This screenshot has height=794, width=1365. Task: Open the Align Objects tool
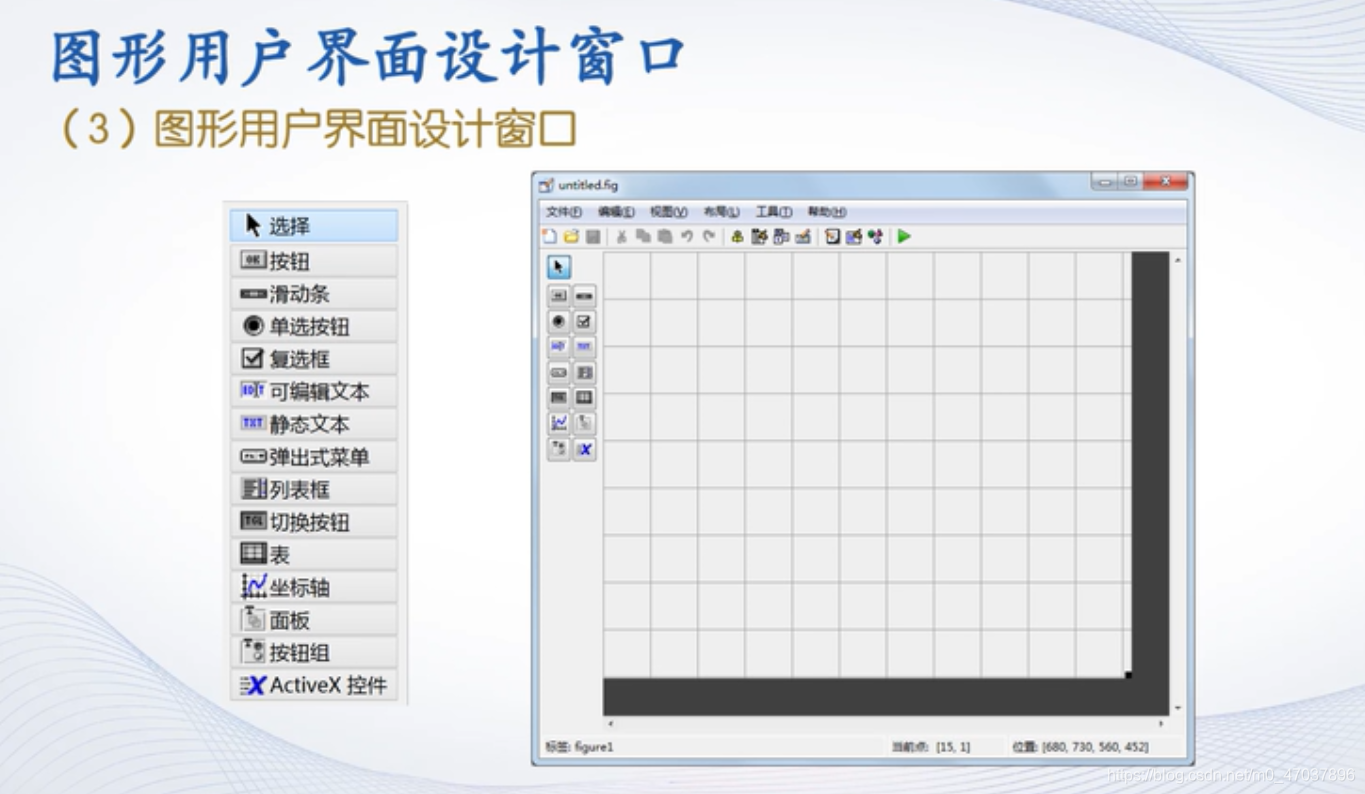pos(737,237)
